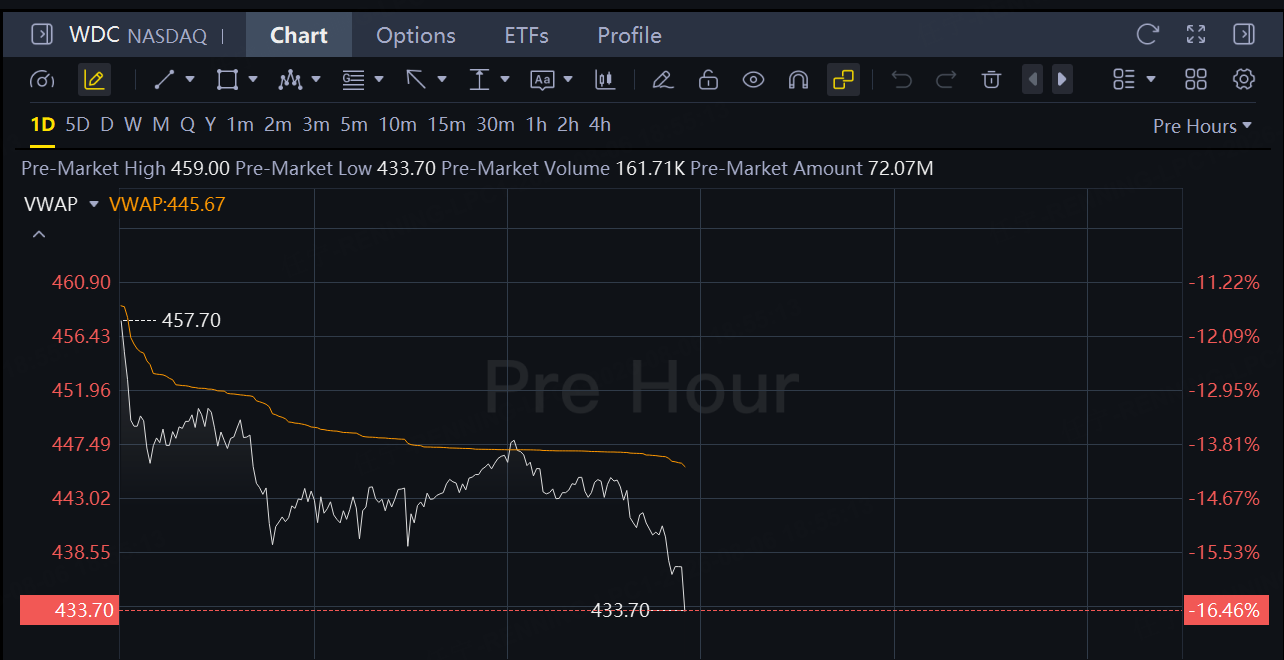Open the Pre Hours session dropdown
The width and height of the screenshot is (1284, 660).
(x=1202, y=126)
